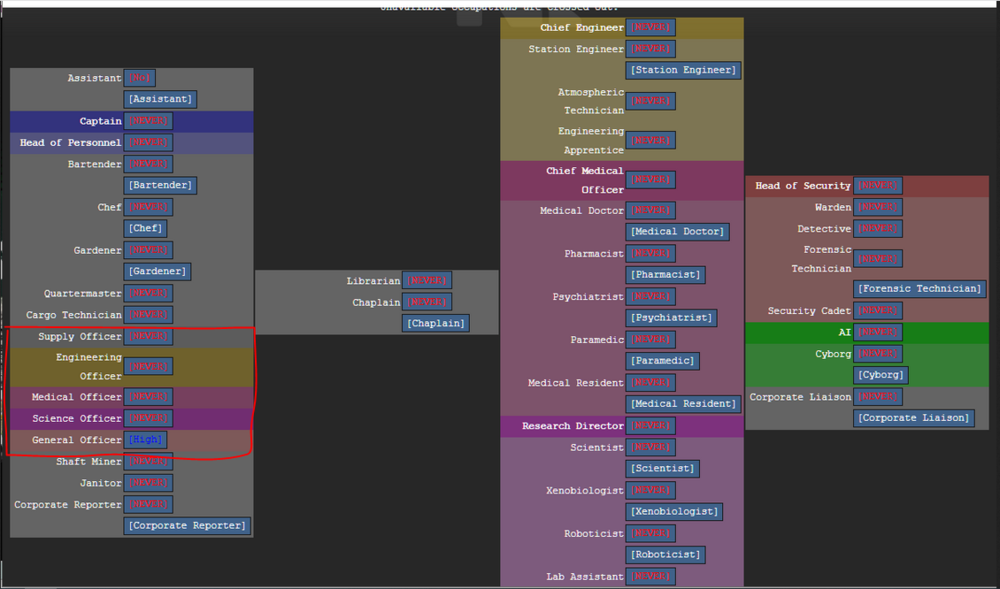The height and width of the screenshot is (589, 1000).
Task: Open the [Forensic Technician] alternate title selector
Action: coord(919,288)
